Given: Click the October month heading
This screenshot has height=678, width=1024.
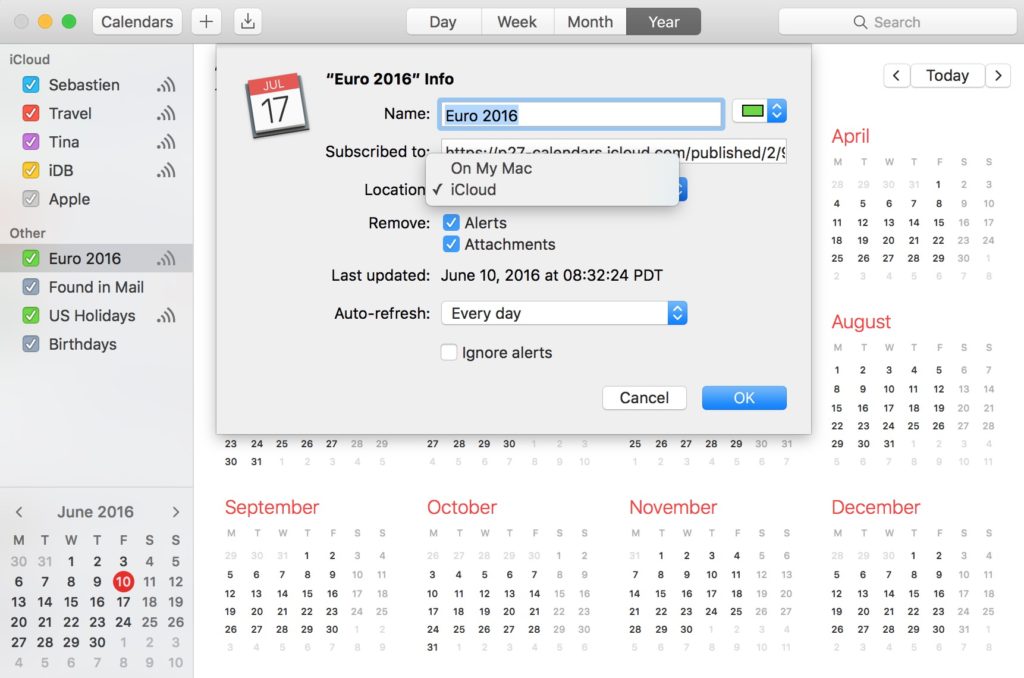Looking at the screenshot, I should pyautogui.click(x=462, y=508).
